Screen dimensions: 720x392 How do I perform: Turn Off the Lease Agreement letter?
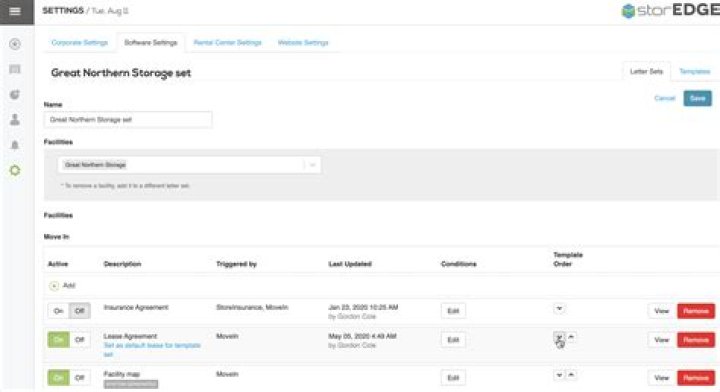[x=80, y=340]
